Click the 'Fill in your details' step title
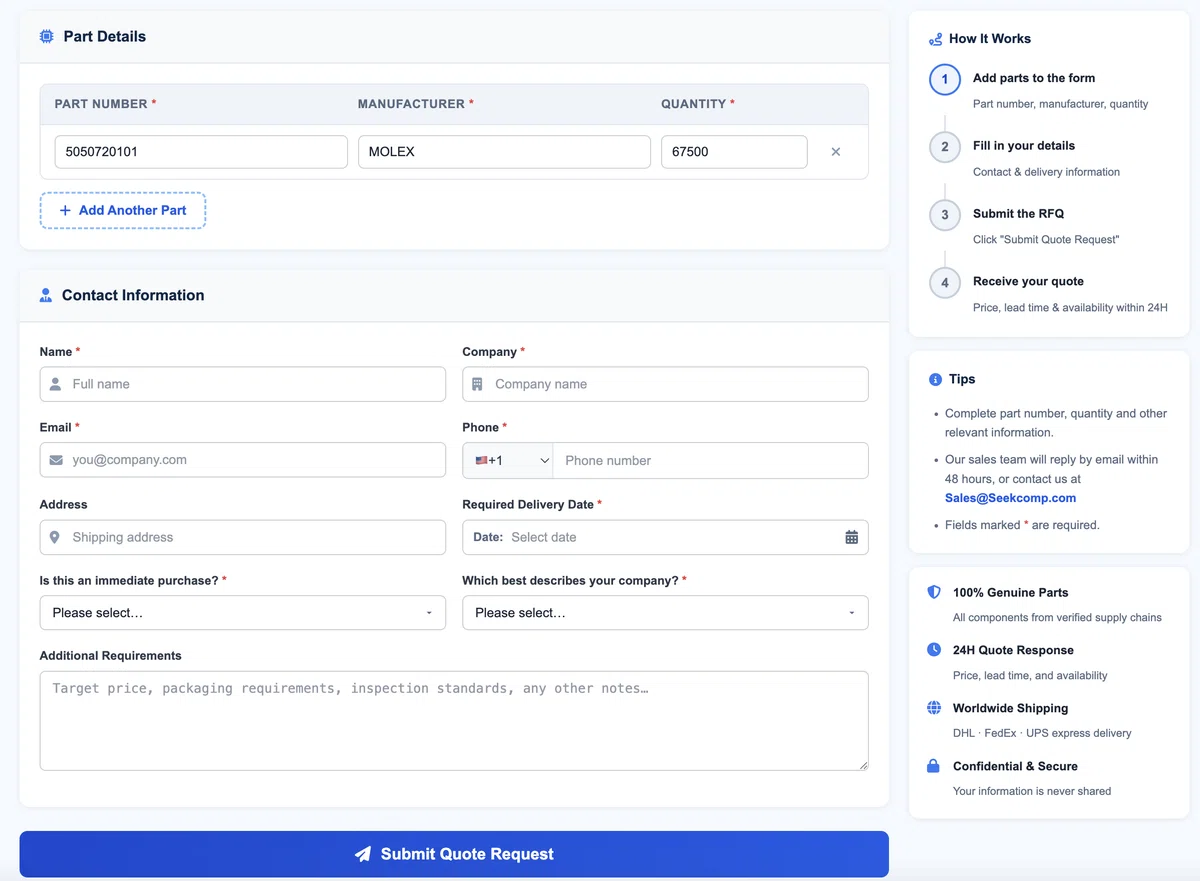This screenshot has width=1200, height=881. (x=1024, y=146)
